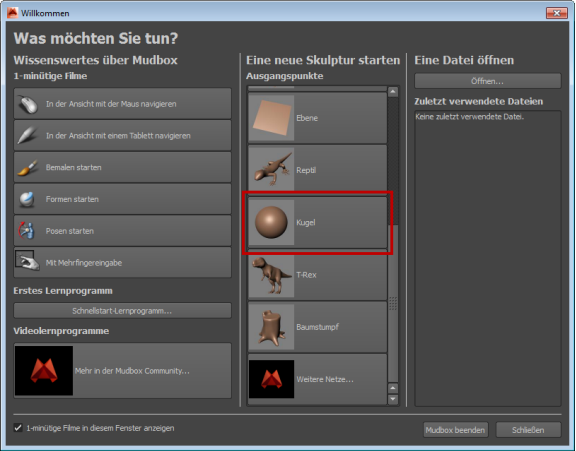
Task: Click the tablet pen navigation icon
Action: 28,136
